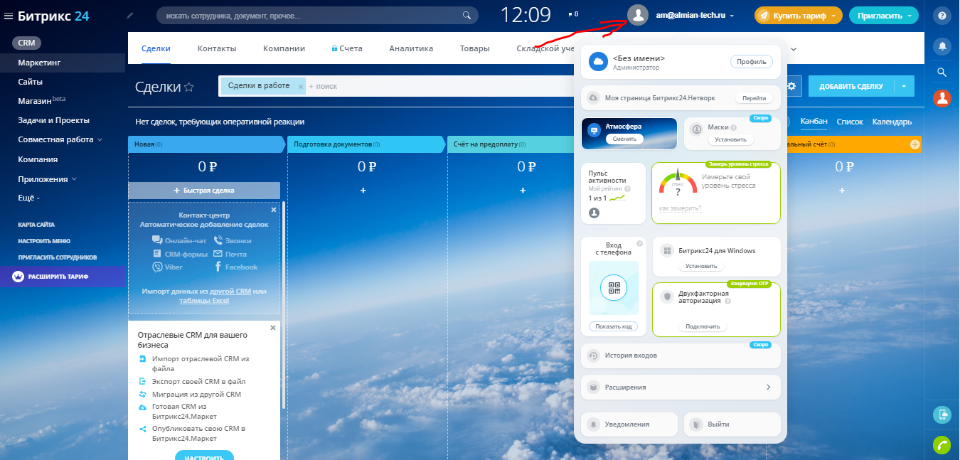
Task: Click the Показать код button
Action: 613,326
